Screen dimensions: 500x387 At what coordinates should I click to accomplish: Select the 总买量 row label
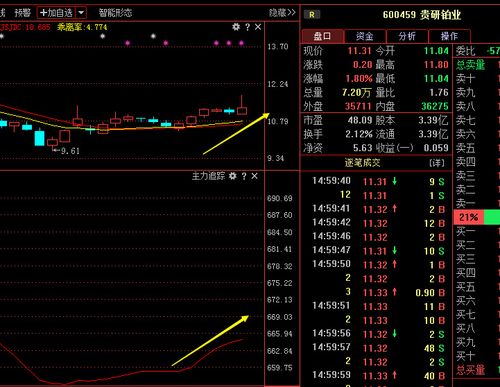470,370
